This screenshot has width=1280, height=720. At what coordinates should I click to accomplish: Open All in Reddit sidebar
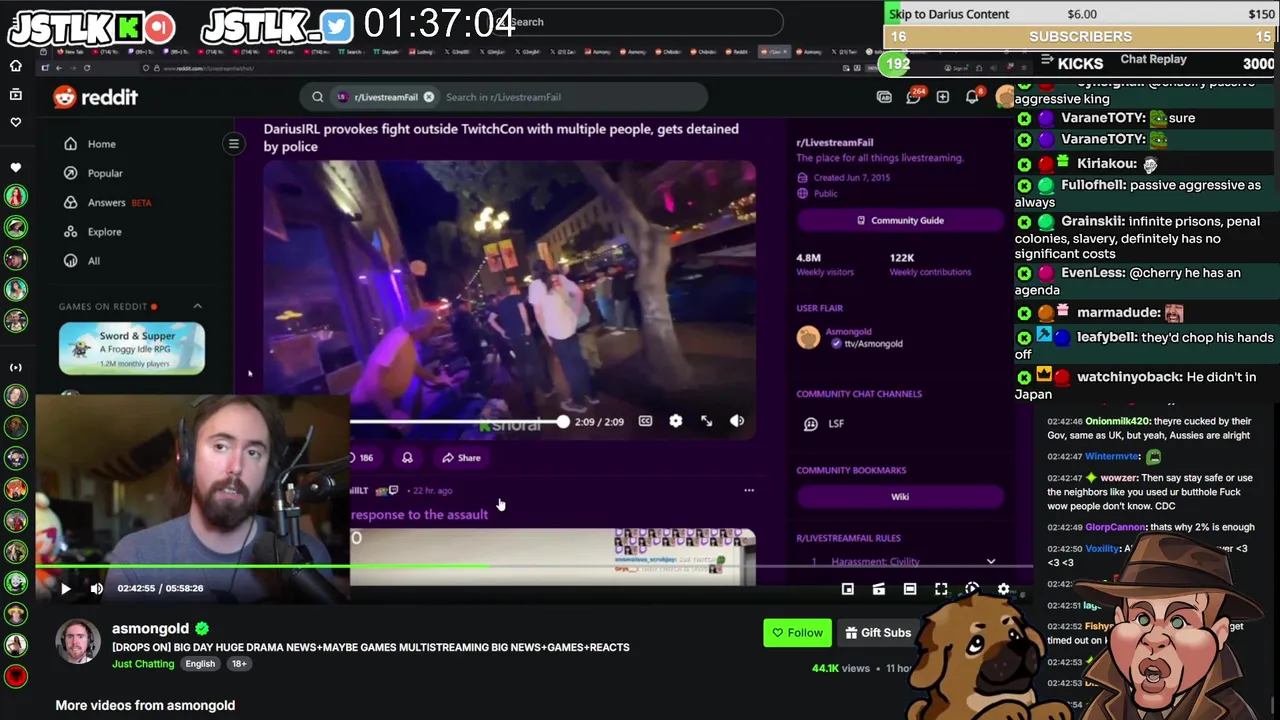click(x=81, y=260)
